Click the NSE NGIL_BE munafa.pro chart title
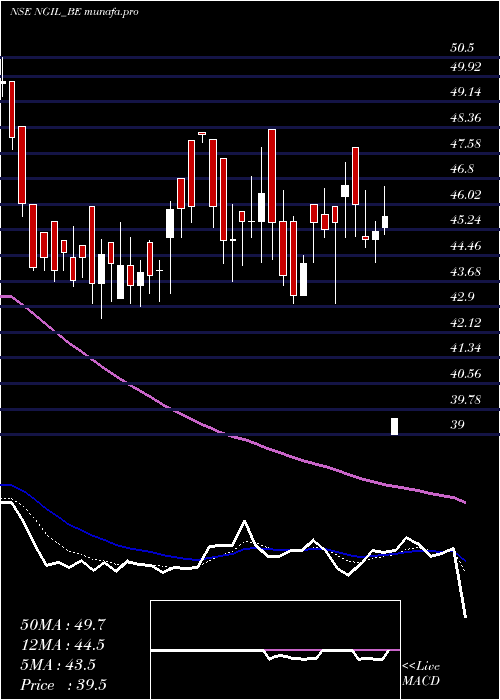The image size is (500, 700). pyautogui.click(x=74, y=12)
